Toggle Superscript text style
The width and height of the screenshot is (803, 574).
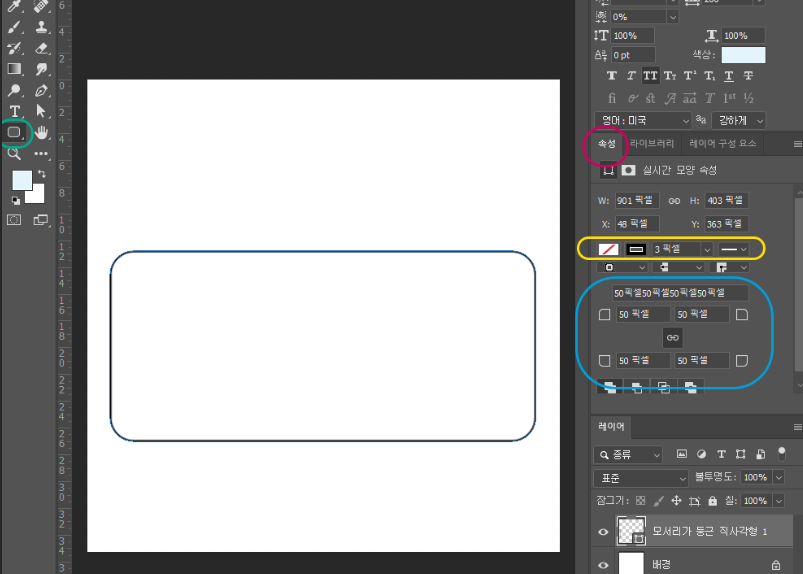click(690, 76)
